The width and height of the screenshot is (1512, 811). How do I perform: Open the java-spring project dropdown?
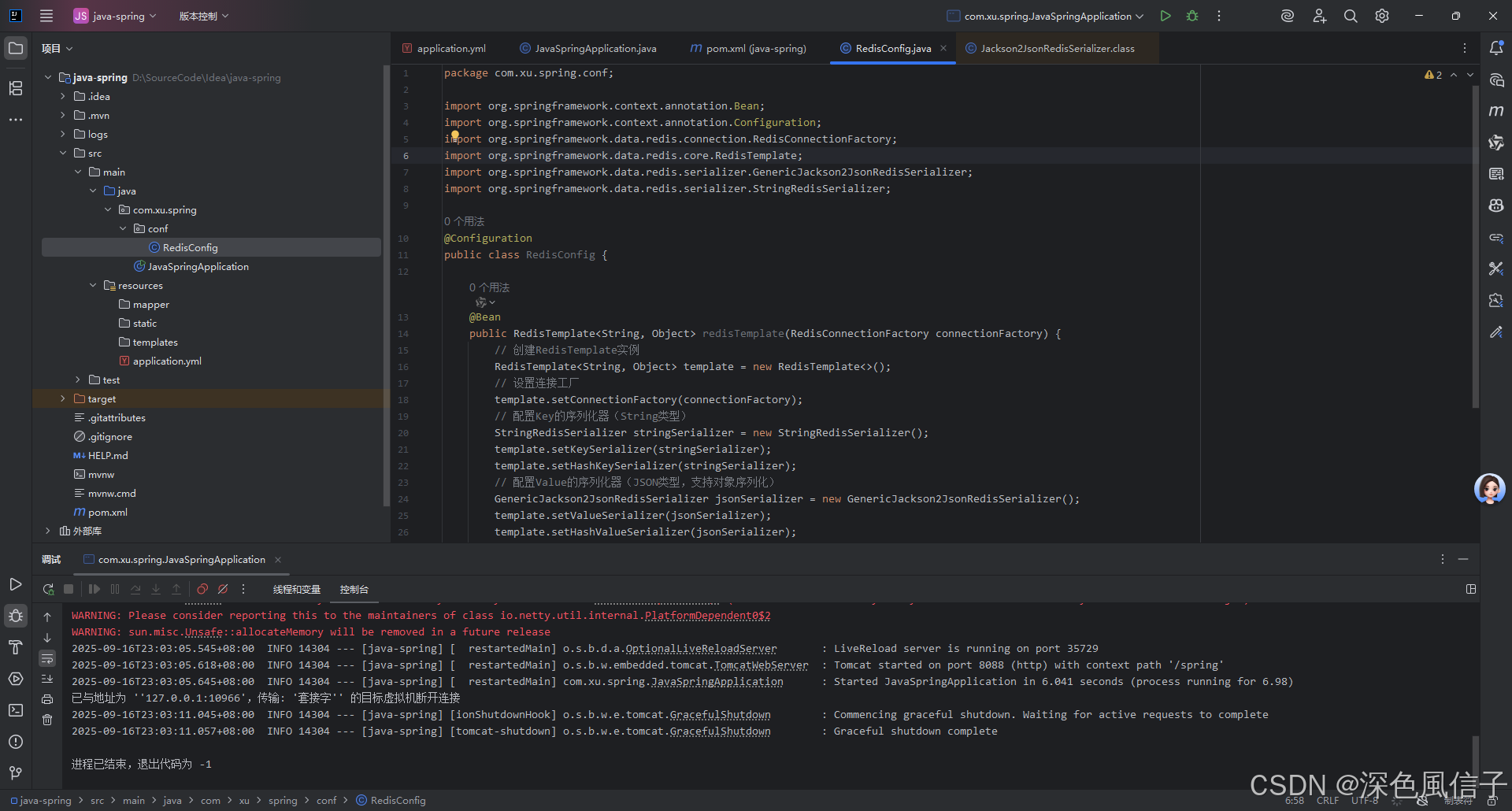(115, 16)
